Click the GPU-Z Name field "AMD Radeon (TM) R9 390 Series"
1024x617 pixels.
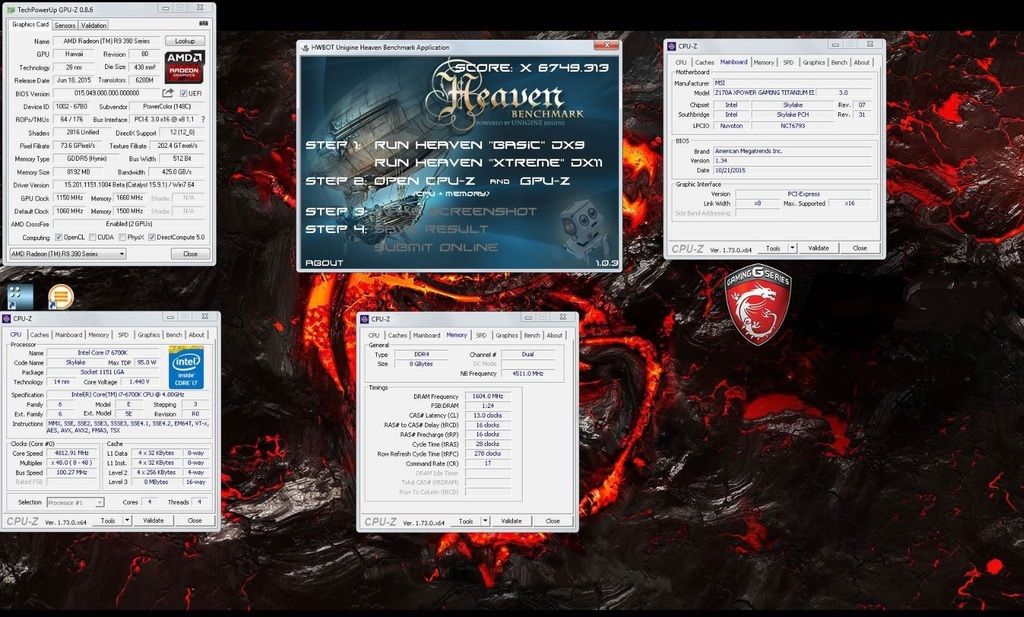pyautogui.click(x=106, y=40)
